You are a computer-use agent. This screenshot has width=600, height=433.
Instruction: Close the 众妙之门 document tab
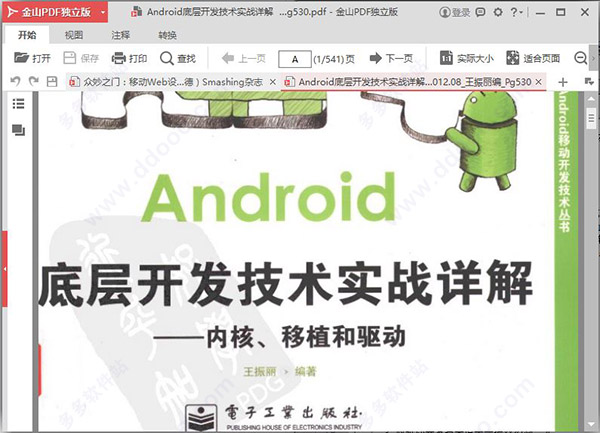tap(272, 82)
